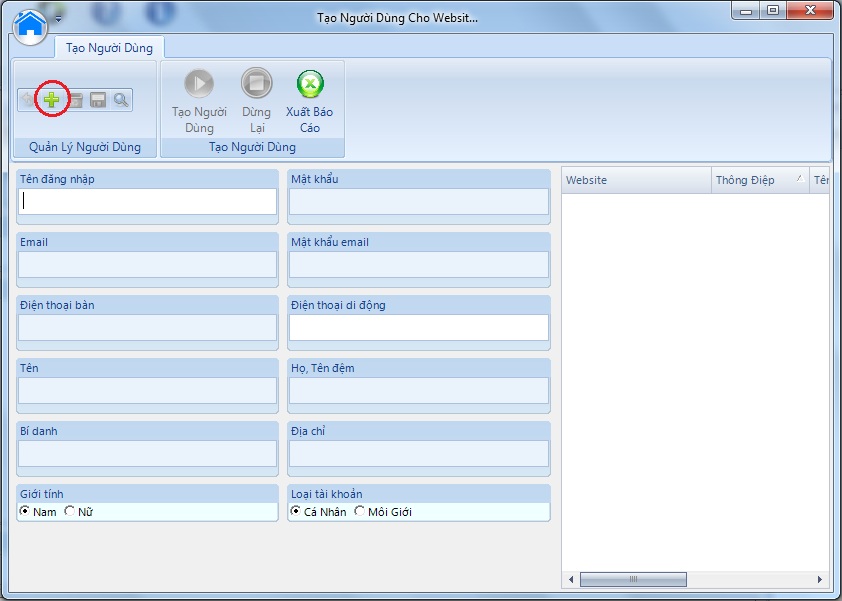Click the Tạo Người Dùng play icon
Image resolution: width=842 pixels, height=601 pixels.
199,84
